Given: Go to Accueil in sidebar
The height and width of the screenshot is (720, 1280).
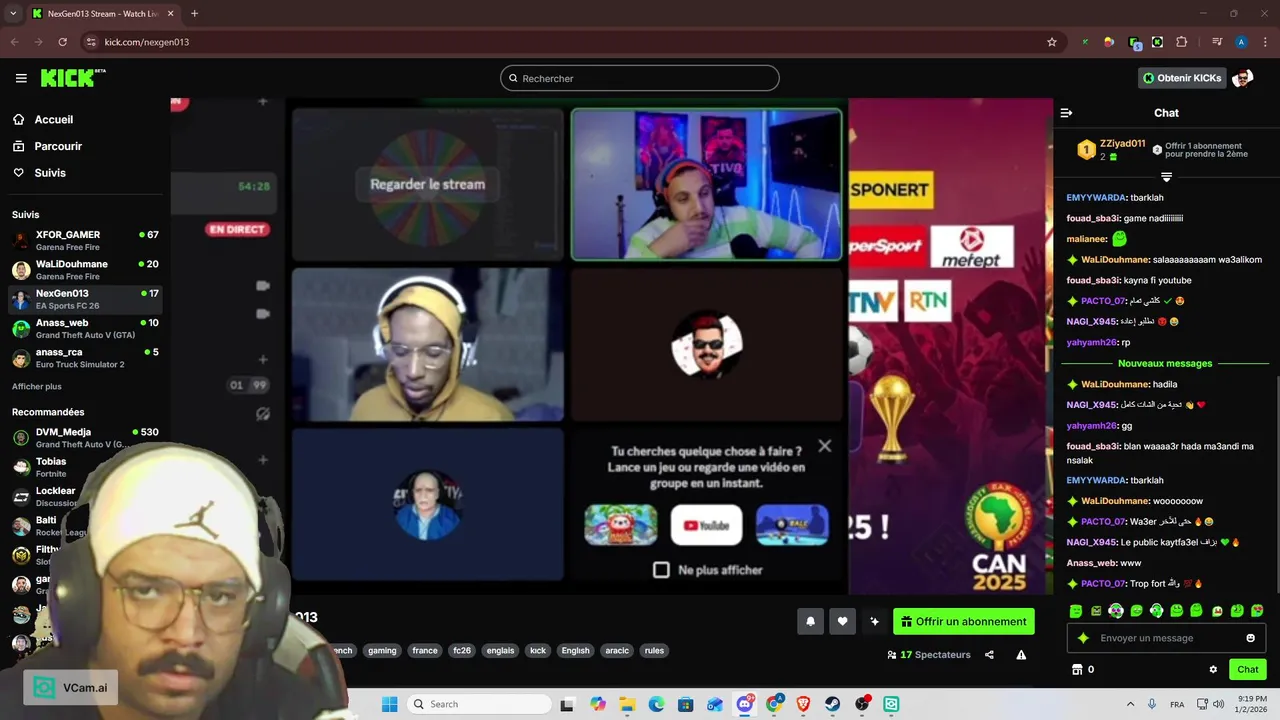Looking at the screenshot, I should tap(54, 119).
